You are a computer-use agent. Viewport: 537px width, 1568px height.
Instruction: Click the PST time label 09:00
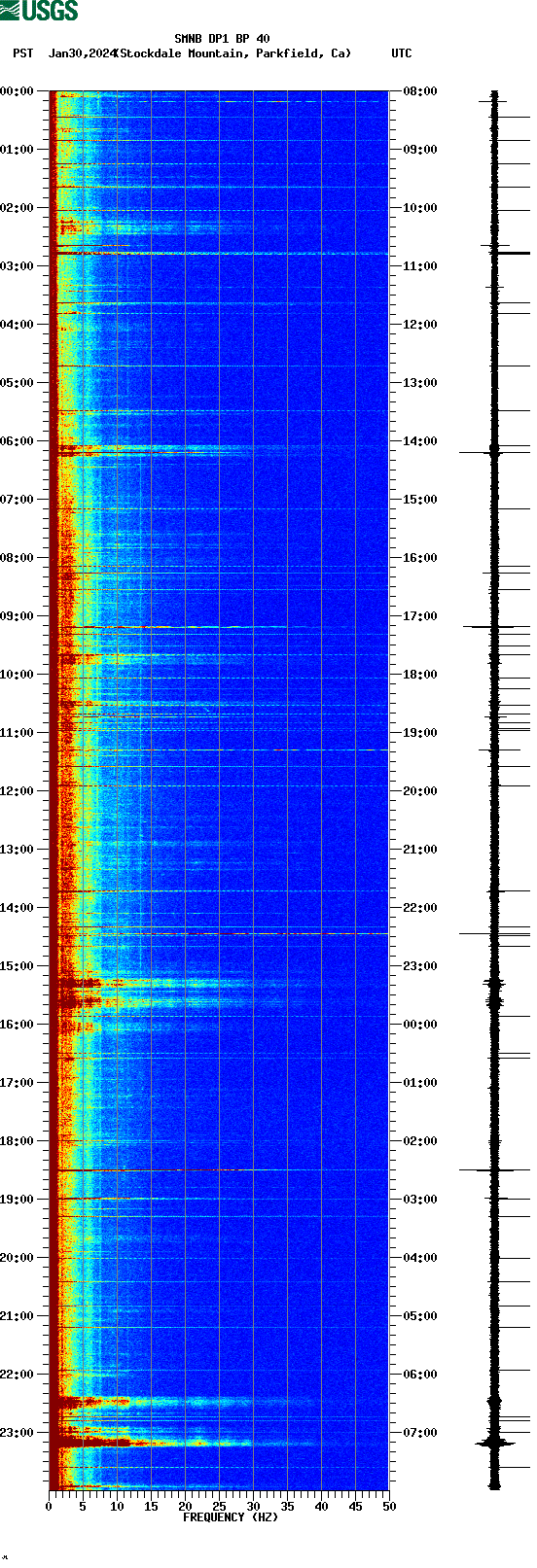17,616
